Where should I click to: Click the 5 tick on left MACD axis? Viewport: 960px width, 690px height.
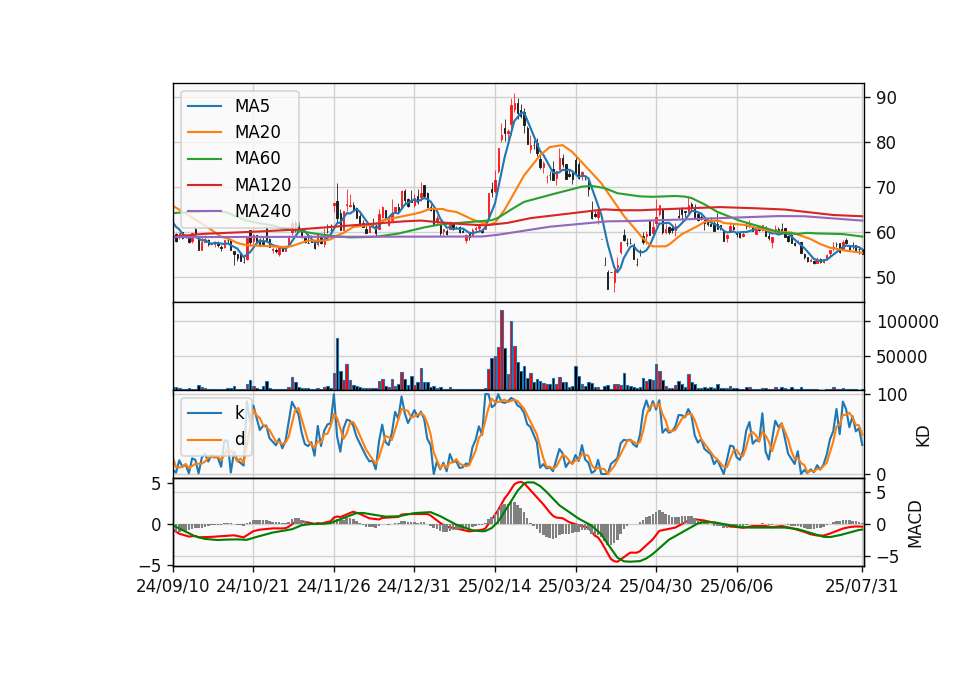pyautogui.click(x=156, y=484)
